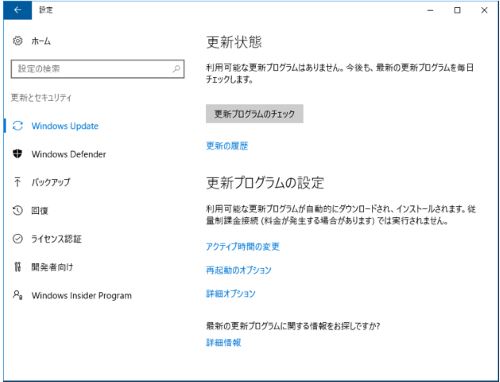This screenshot has width=500, height=382.
Task: Click the 更新プログラムのチェック button
Action: point(254,114)
